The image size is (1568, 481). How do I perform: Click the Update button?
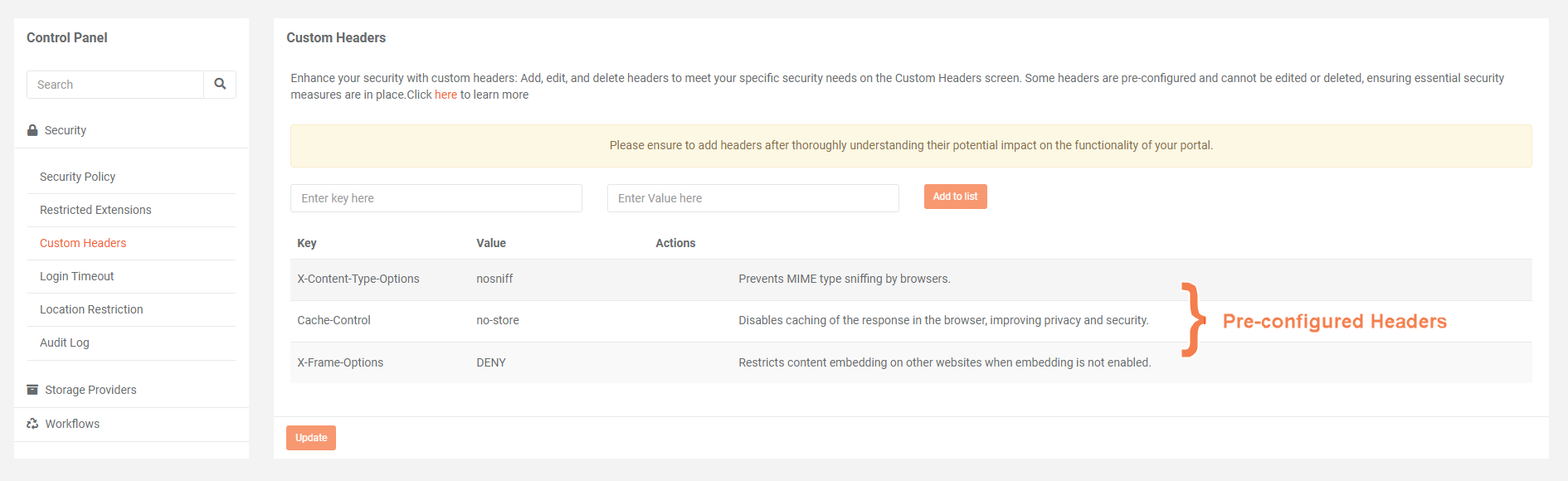click(x=311, y=438)
